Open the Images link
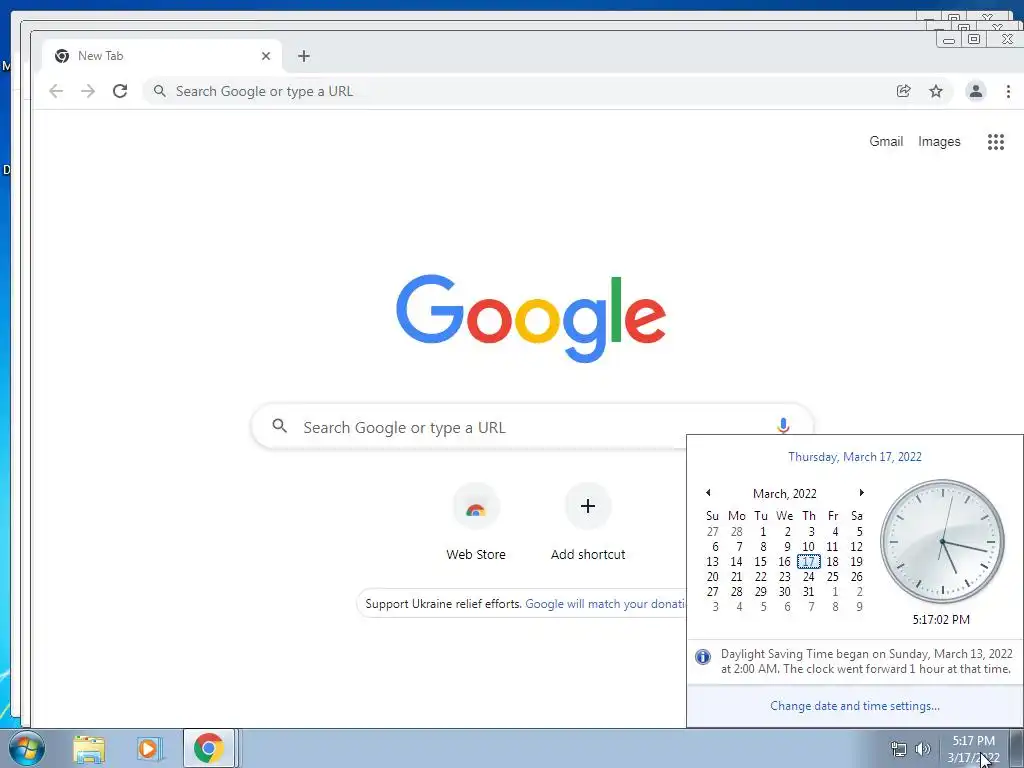This screenshot has height=768, width=1024. coord(939,141)
